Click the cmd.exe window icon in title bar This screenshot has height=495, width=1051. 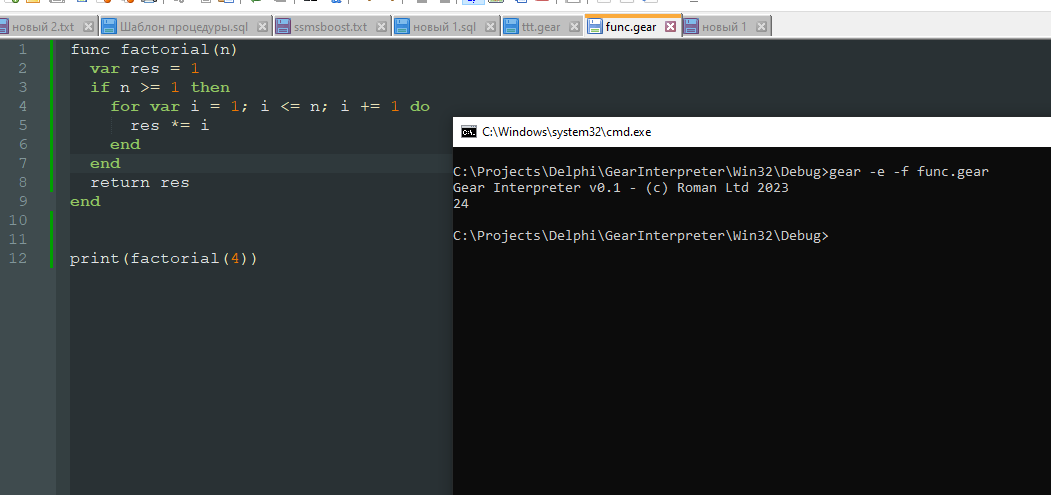click(x=468, y=131)
